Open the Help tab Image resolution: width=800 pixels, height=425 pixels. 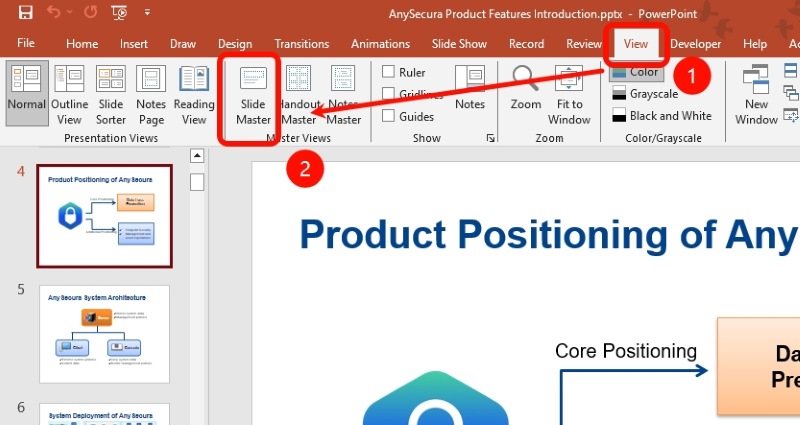pos(755,44)
